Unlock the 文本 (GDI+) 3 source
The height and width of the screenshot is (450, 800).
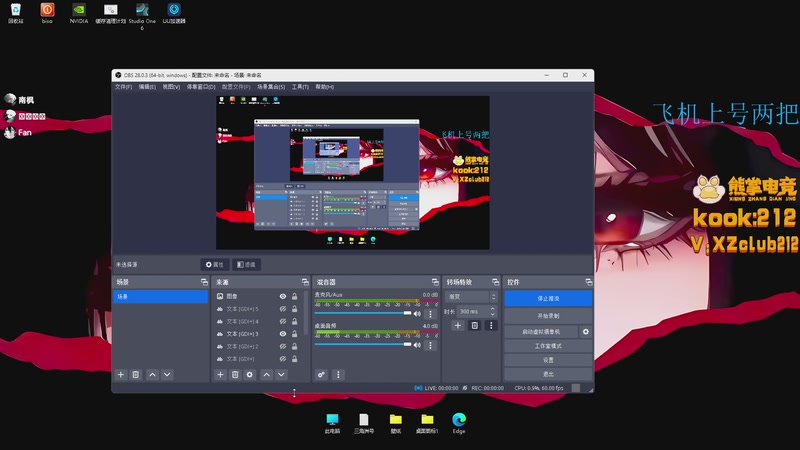coord(294,334)
